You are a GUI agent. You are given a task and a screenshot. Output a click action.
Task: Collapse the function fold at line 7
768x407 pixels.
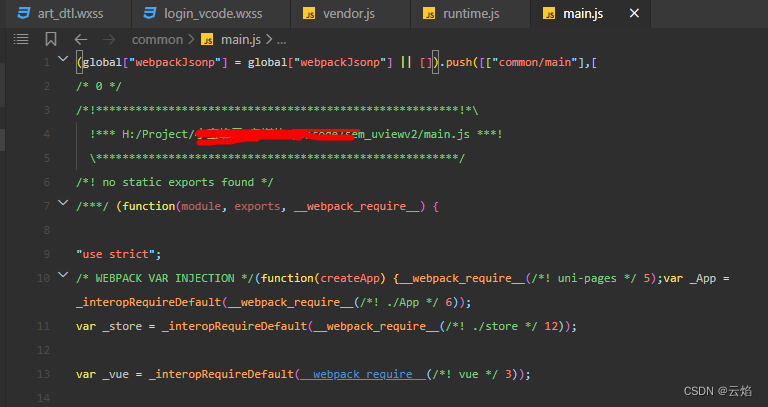pyautogui.click(x=64, y=206)
